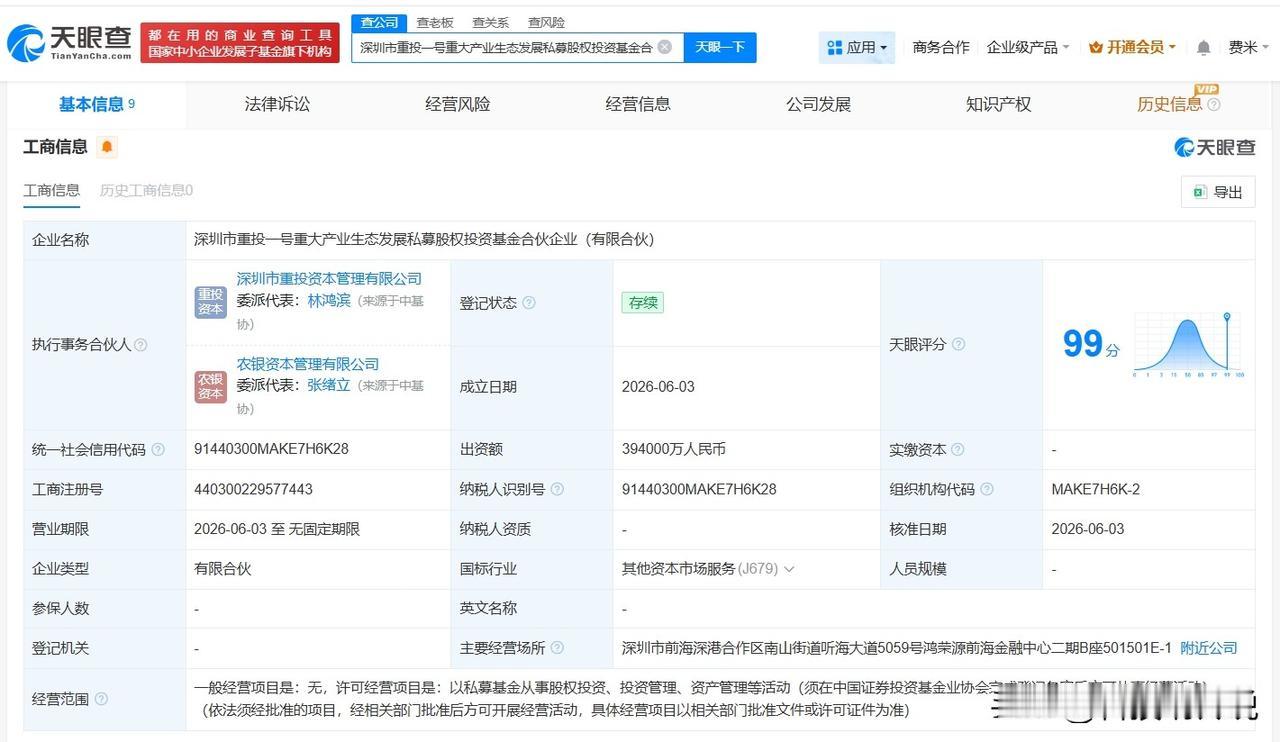Clear the search box with the X icon

click(x=664, y=47)
